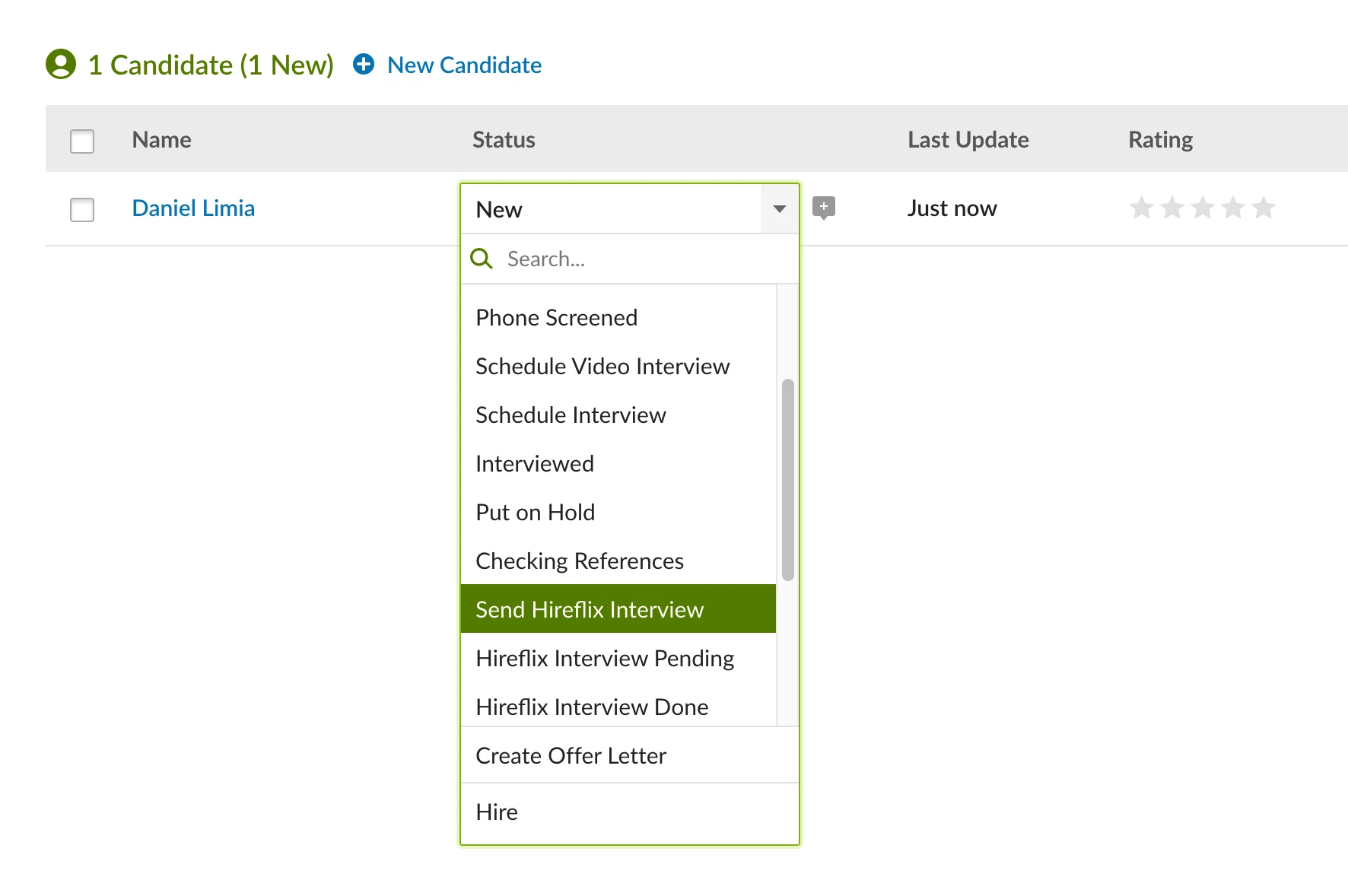Rate candidate one star
1348x896 pixels.
tap(1142, 208)
